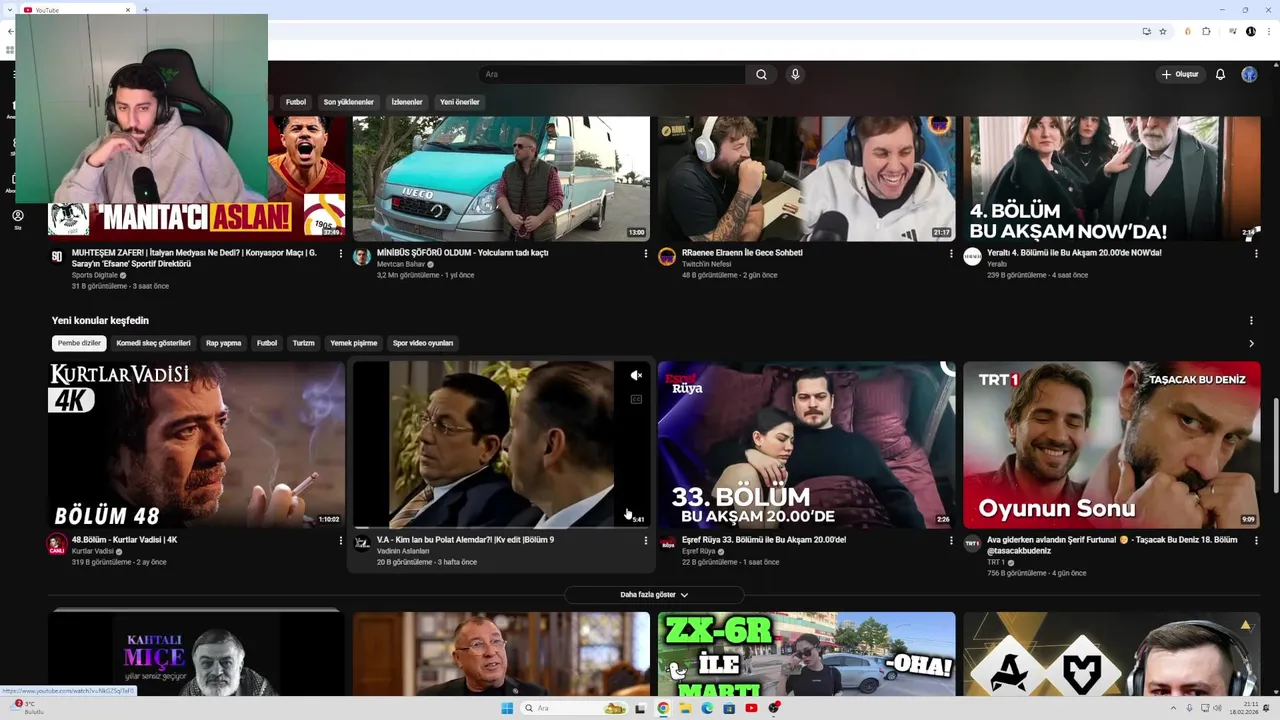Select the Futbol chip in top filter row
This screenshot has height=720, width=1280.
[296, 102]
